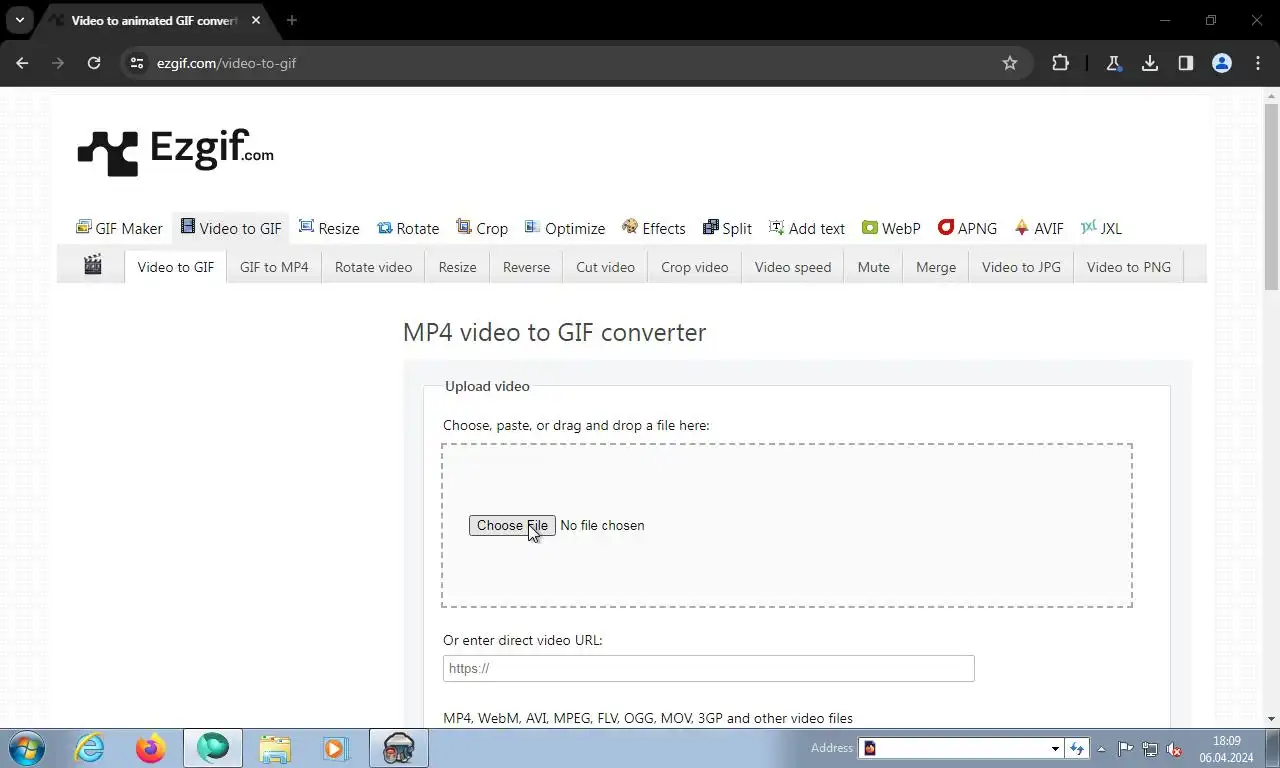Launch Windows Media Player from the taskbar
Viewport: 1280px width, 768px height.
click(x=334, y=748)
